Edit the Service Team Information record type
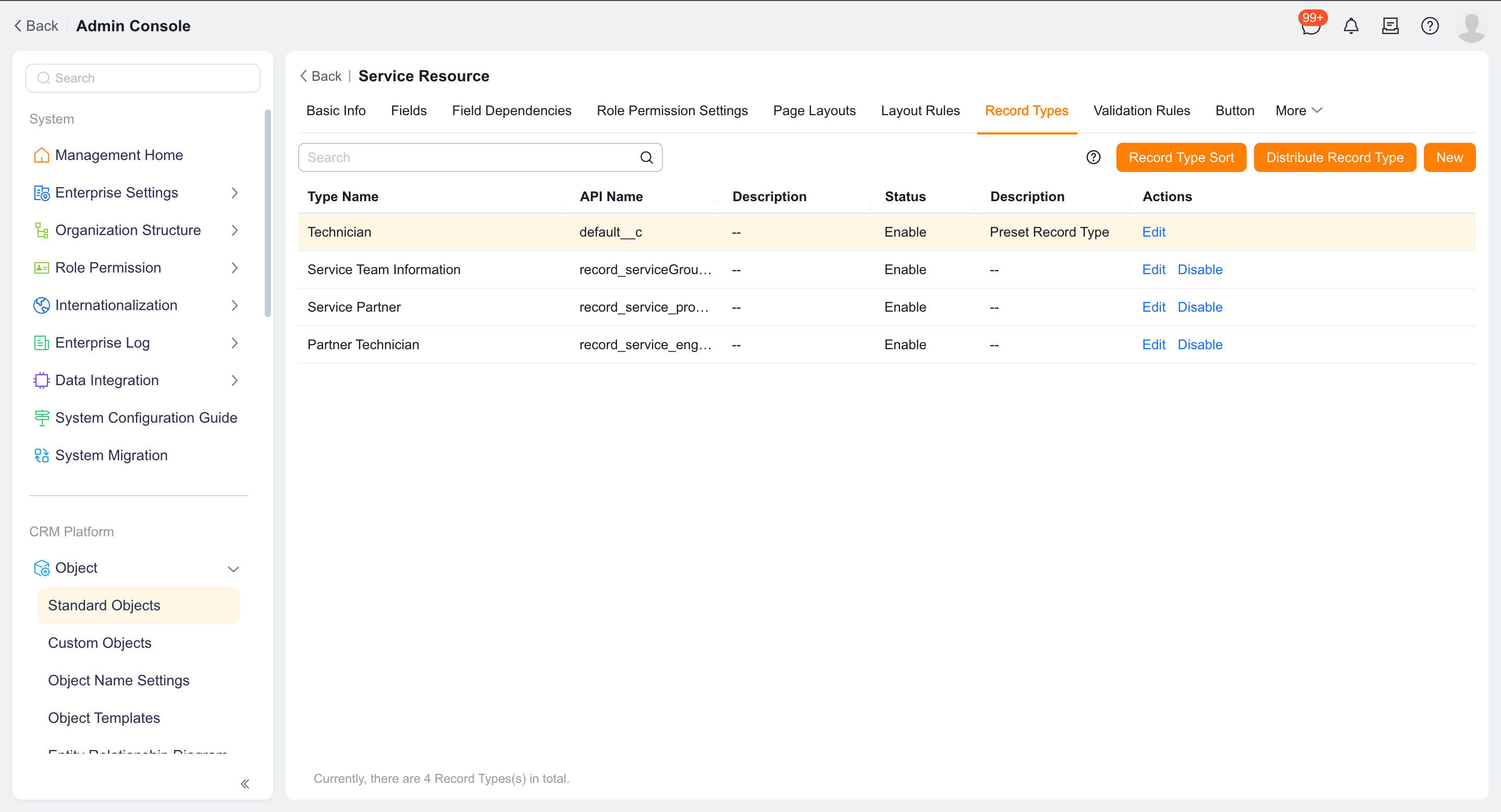This screenshot has height=812, width=1501. (1153, 269)
